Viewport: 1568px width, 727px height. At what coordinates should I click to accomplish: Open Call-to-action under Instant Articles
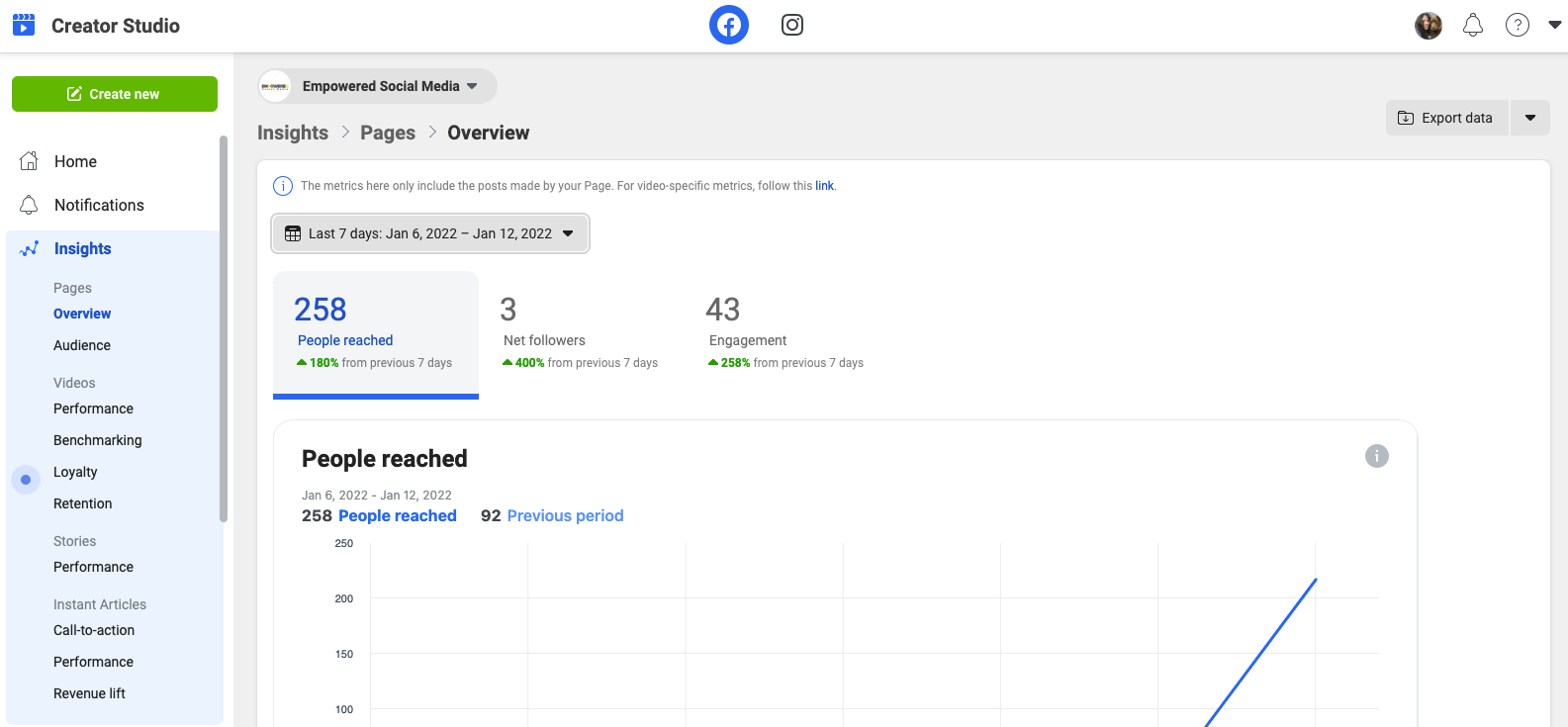[94, 630]
